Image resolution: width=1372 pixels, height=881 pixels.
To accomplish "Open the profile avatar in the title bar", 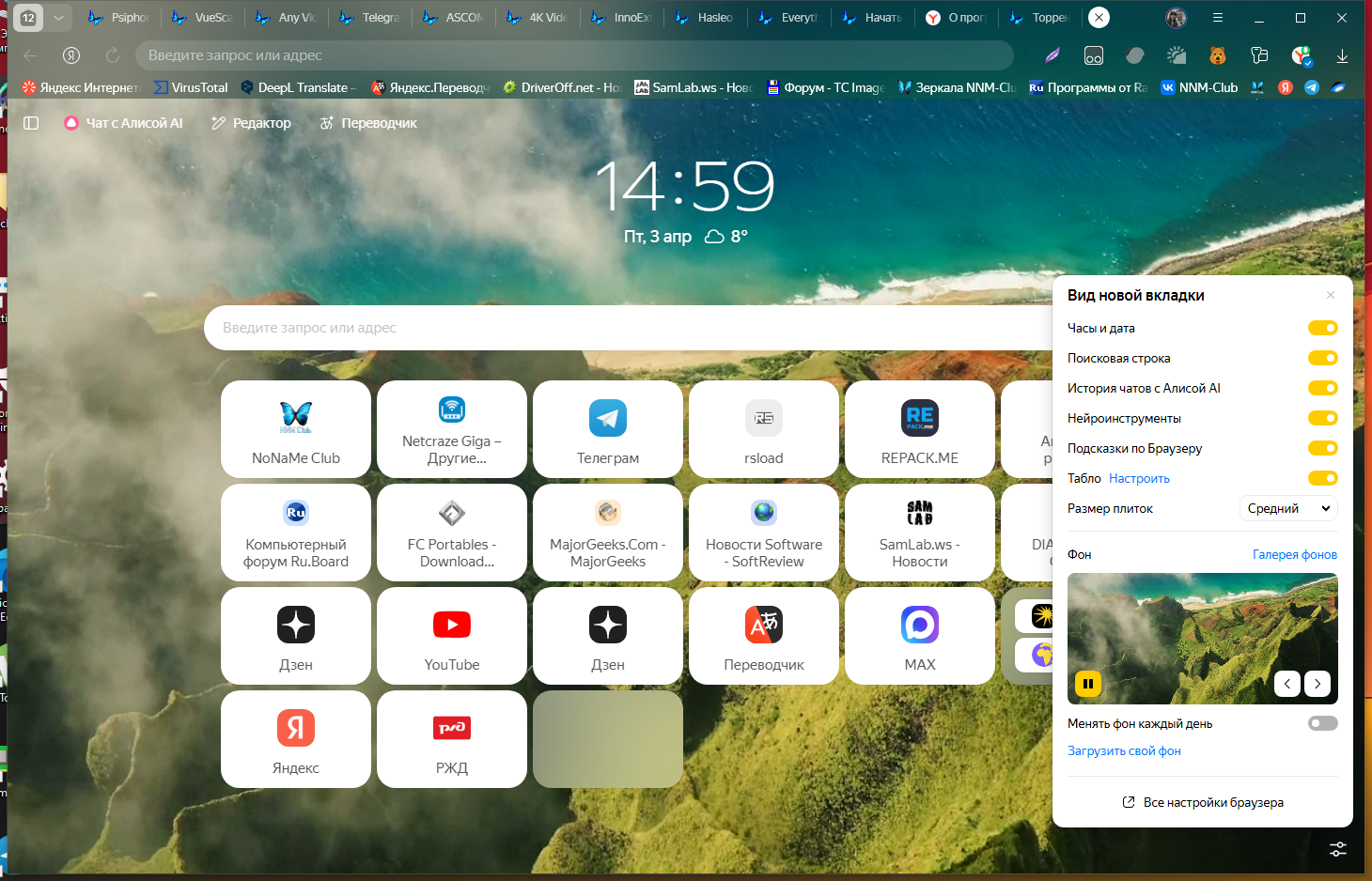I will (1176, 18).
